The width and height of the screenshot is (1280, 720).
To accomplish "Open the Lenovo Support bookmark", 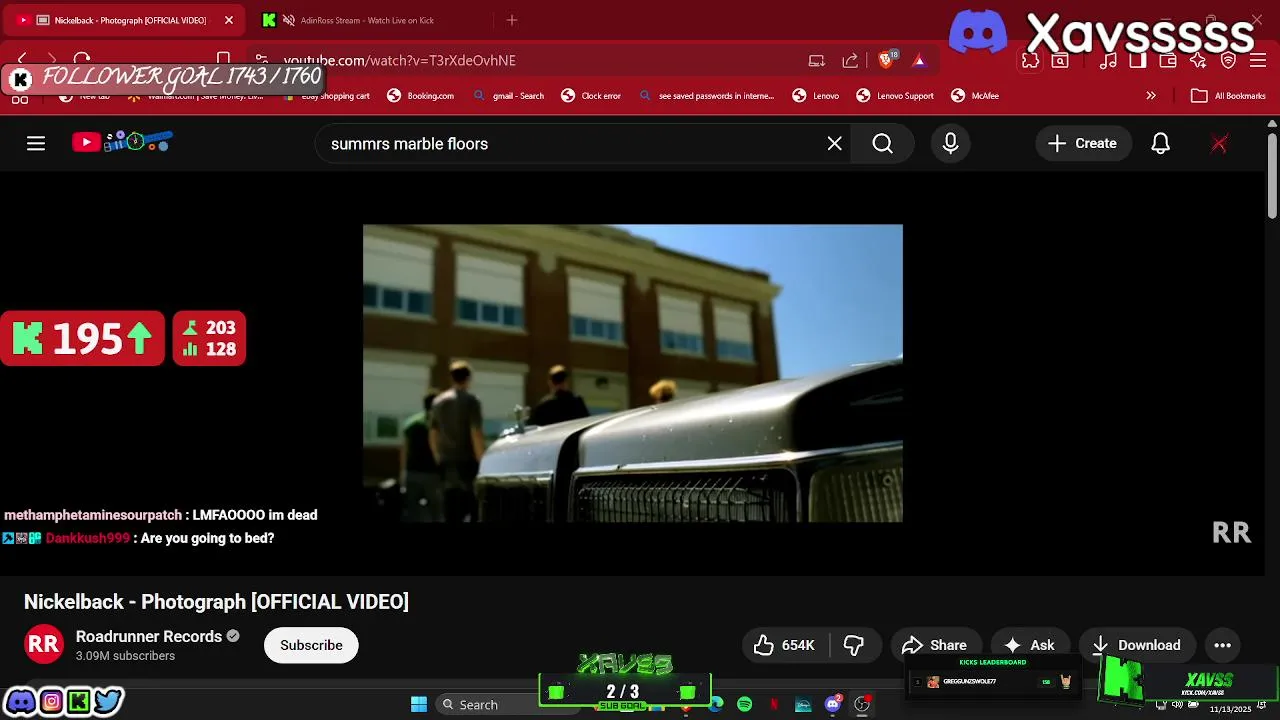I will click(x=895, y=96).
